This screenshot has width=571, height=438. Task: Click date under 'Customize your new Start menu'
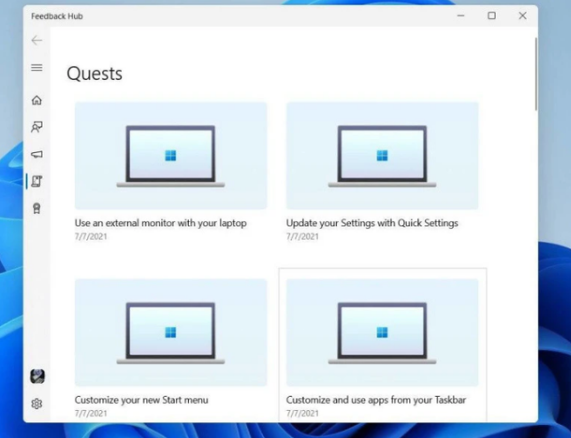point(91,413)
